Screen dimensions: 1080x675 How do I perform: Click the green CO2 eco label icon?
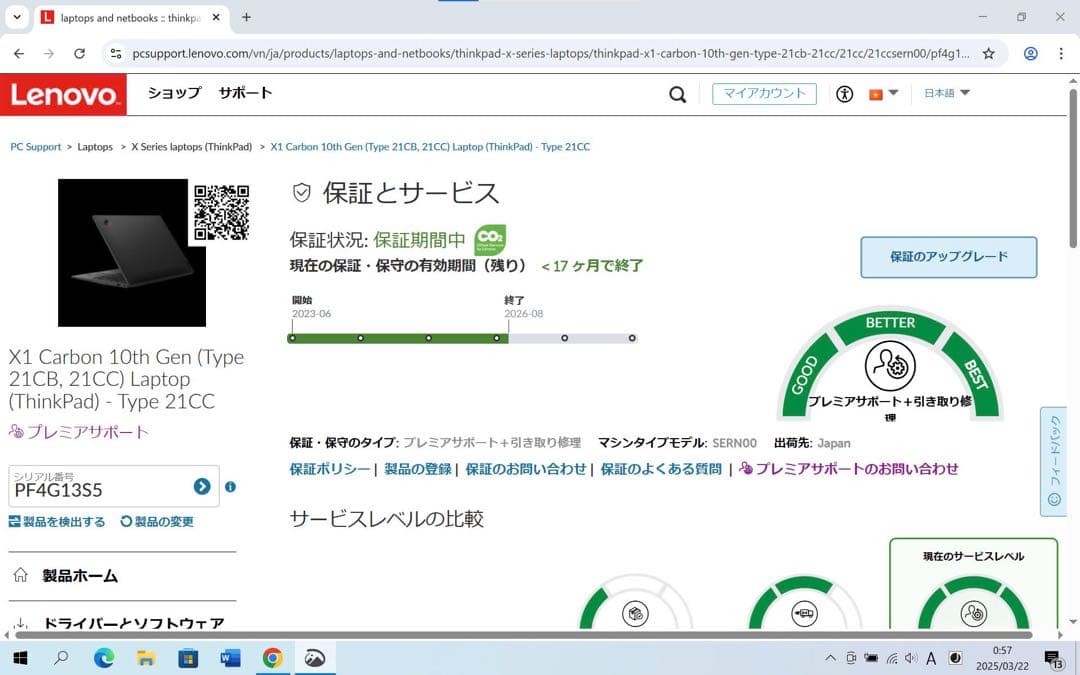pos(490,240)
